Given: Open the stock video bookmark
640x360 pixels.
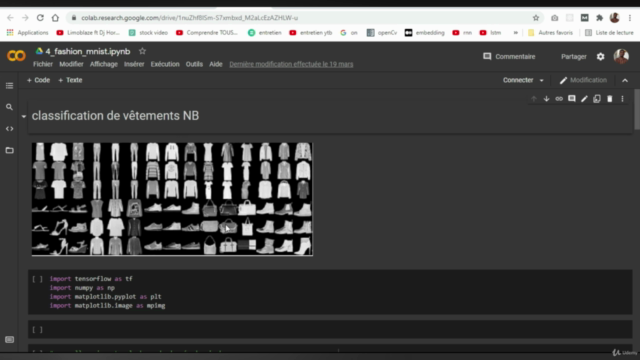Looking at the screenshot, I should click(x=148, y=33).
